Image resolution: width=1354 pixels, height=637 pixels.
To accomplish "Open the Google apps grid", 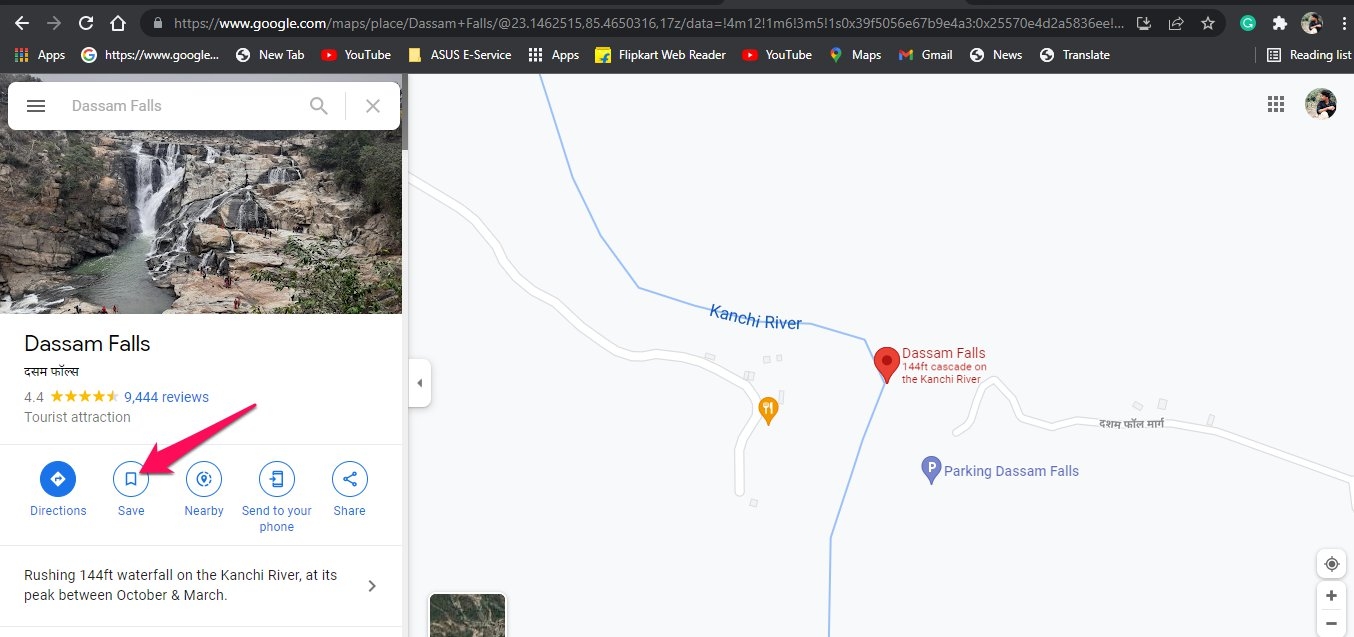I will click(1275, 104).
